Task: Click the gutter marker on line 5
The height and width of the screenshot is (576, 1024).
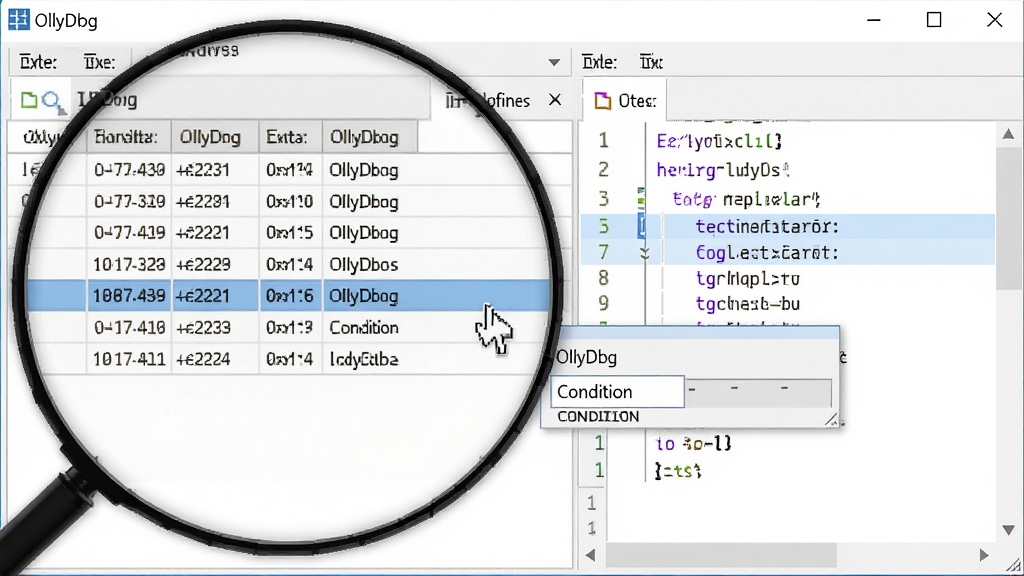Action: [x=642, y=226]
